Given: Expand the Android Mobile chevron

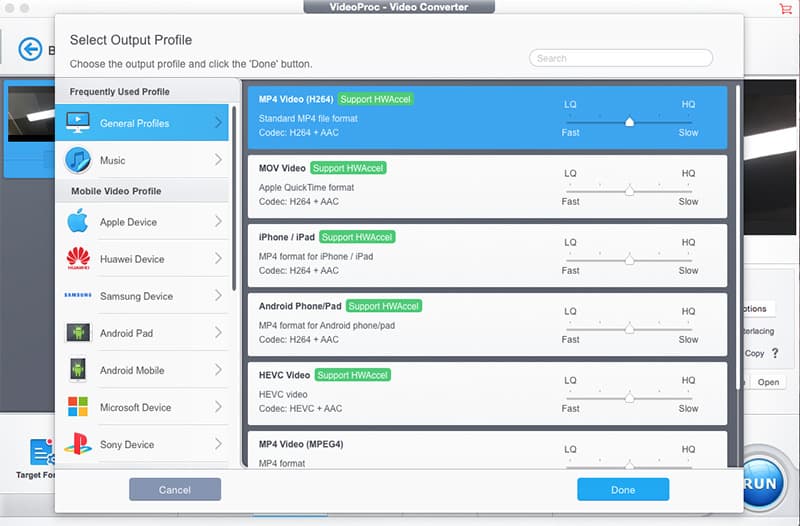Looking at the screenshot, I should pyautogui.click(x=218, y=369).
